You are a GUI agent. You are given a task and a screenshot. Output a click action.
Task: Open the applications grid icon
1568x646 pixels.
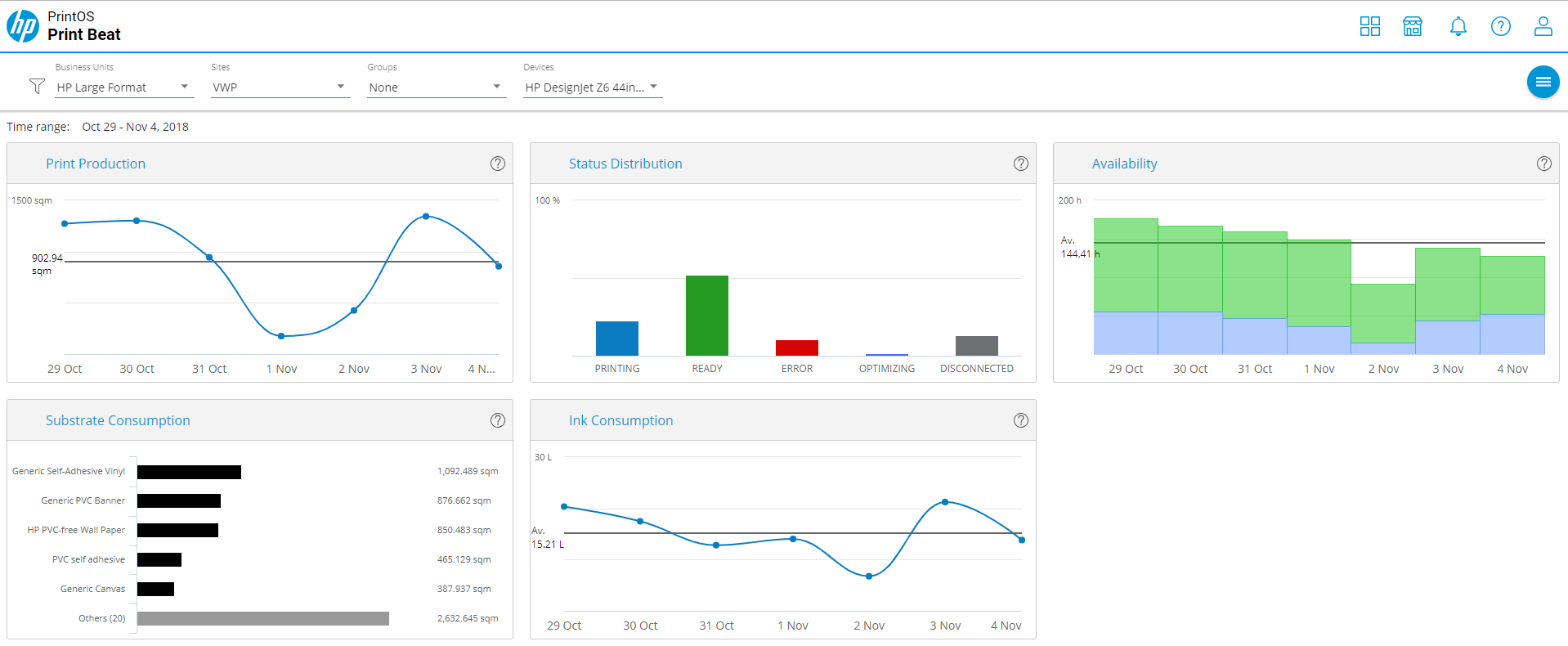coord(1370,26)
